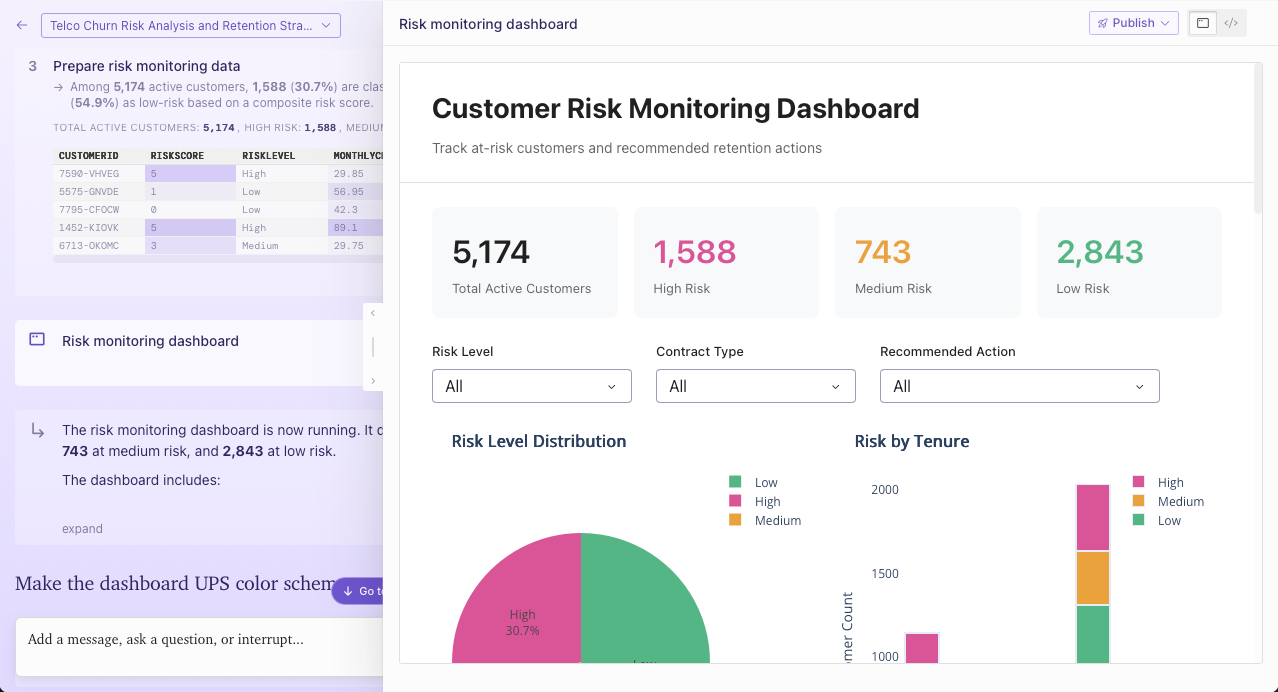Click the Go to button

pos(358,591)
